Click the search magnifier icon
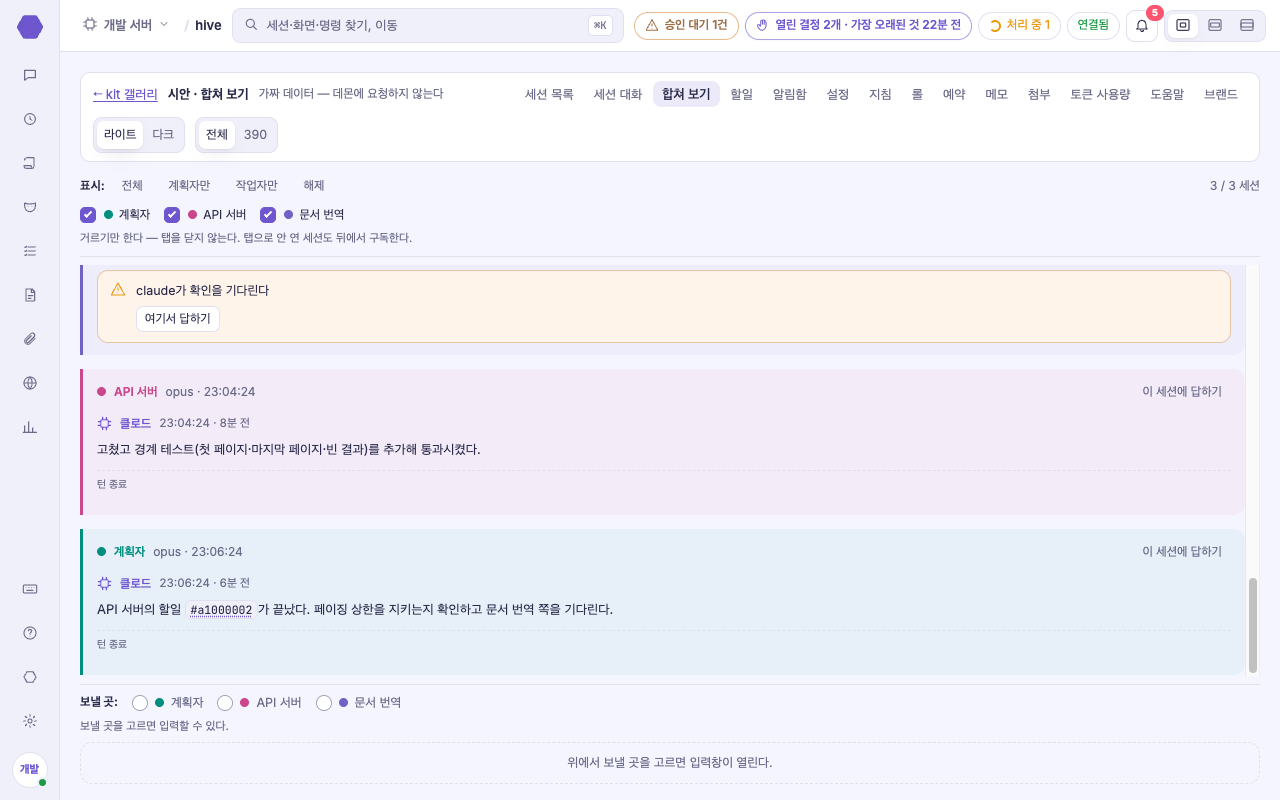The width and height of the screenshot is (1280, 800). coord(251,25)
